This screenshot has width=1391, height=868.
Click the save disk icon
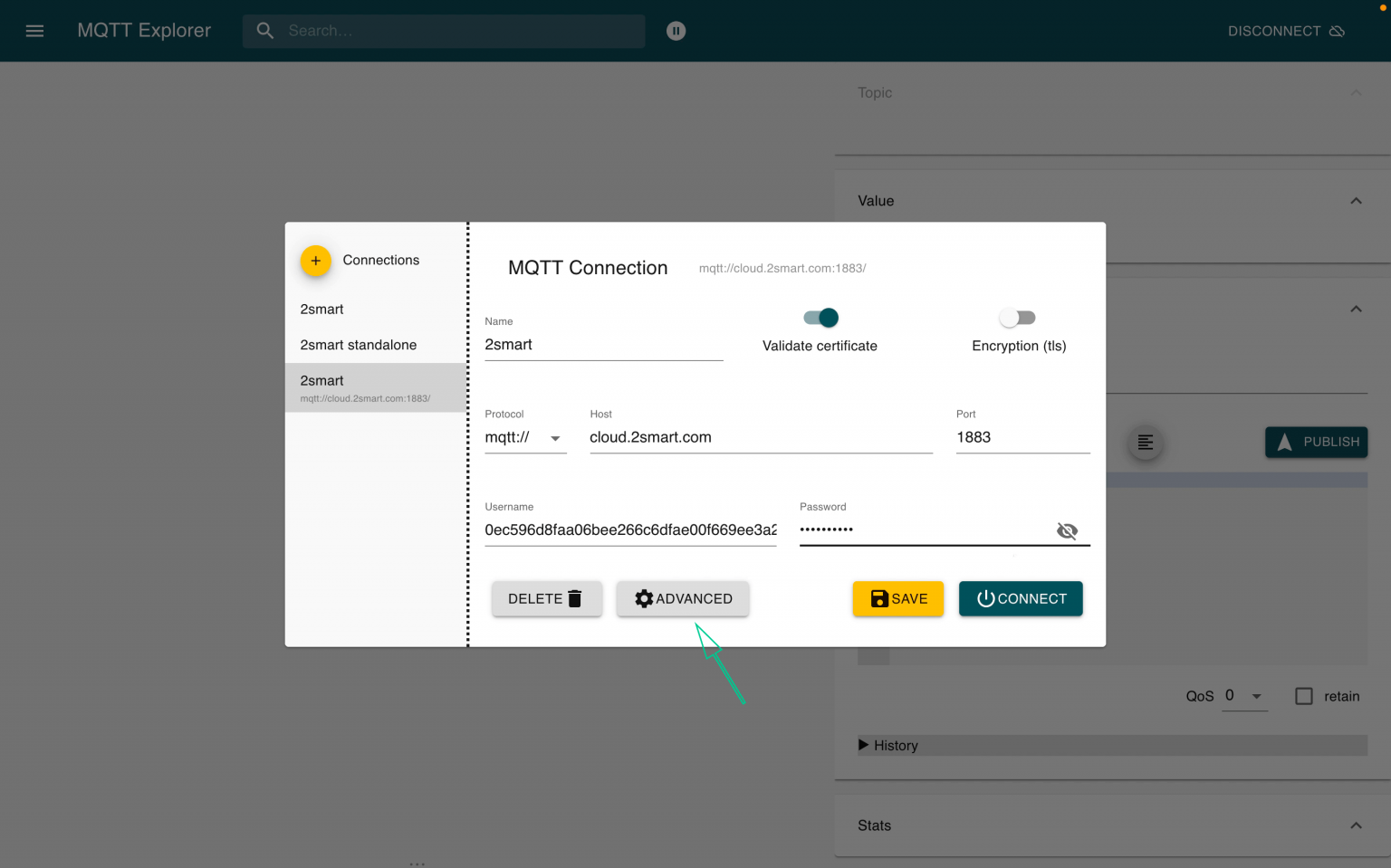click(x=878, y=598)
